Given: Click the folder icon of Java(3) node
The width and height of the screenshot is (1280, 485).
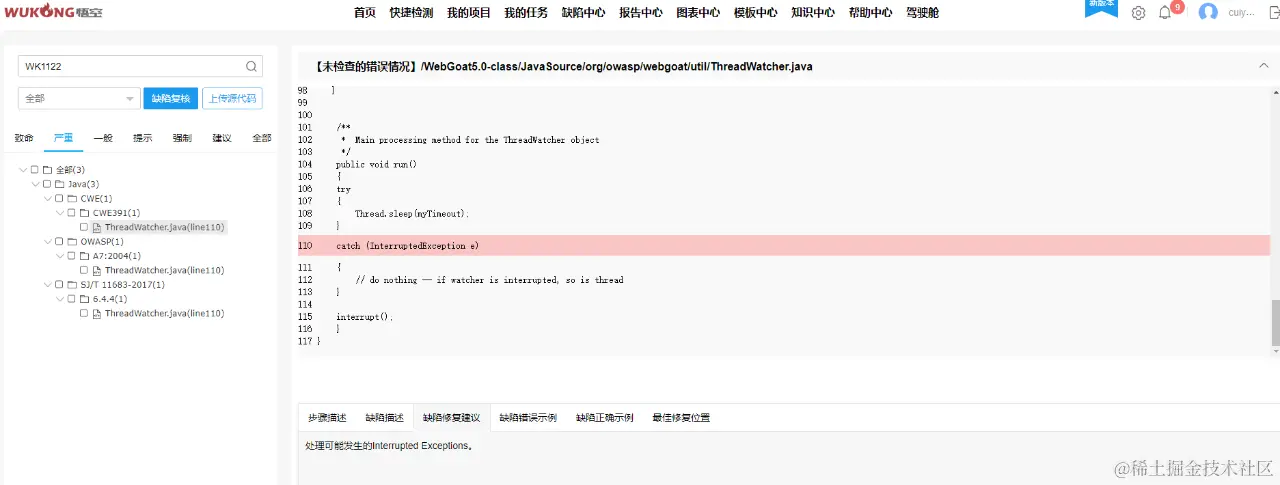Looking at the screenshot, I should click(59, 184).
